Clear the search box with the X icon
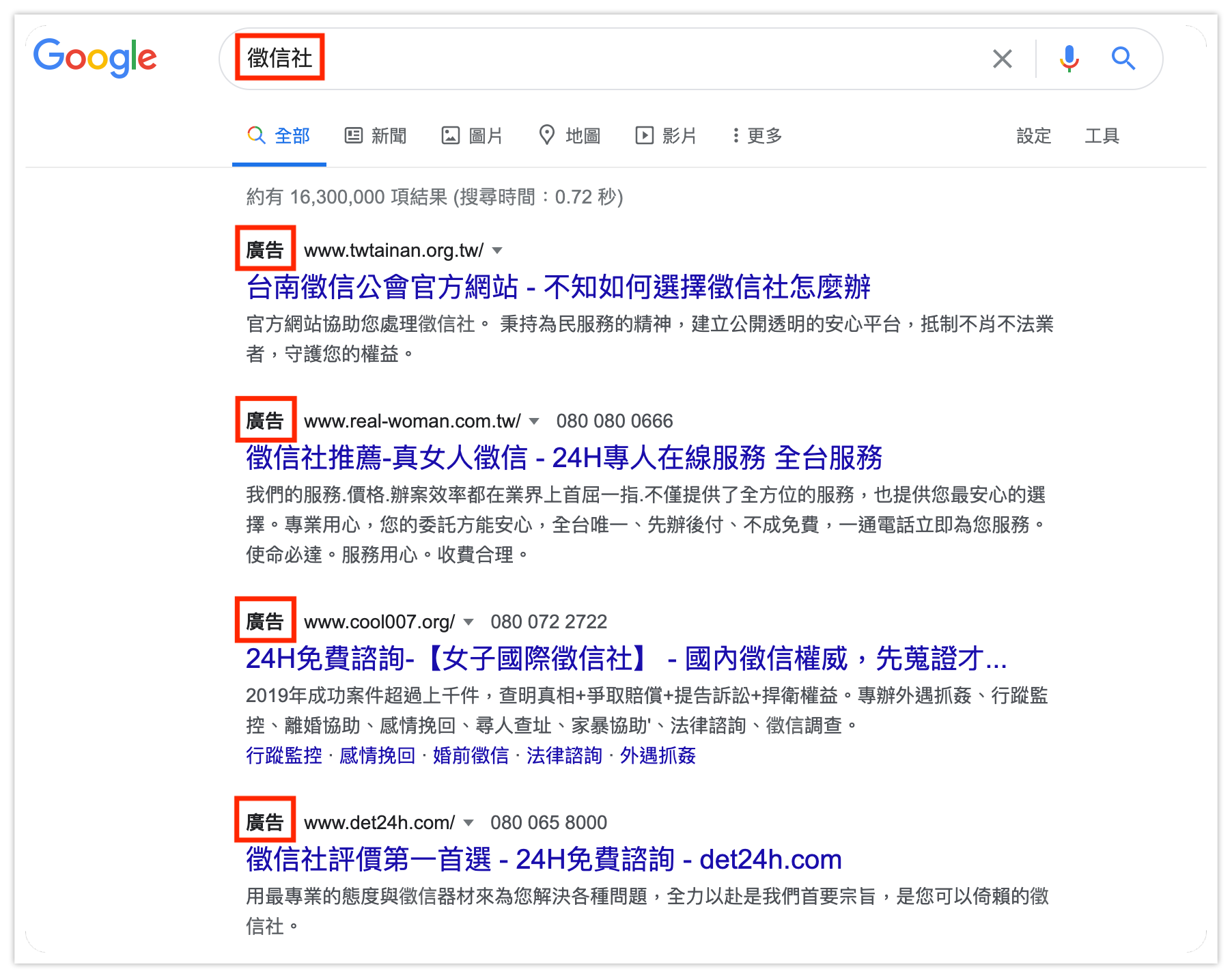1232x978 pixels. [x=1002, y=59]
